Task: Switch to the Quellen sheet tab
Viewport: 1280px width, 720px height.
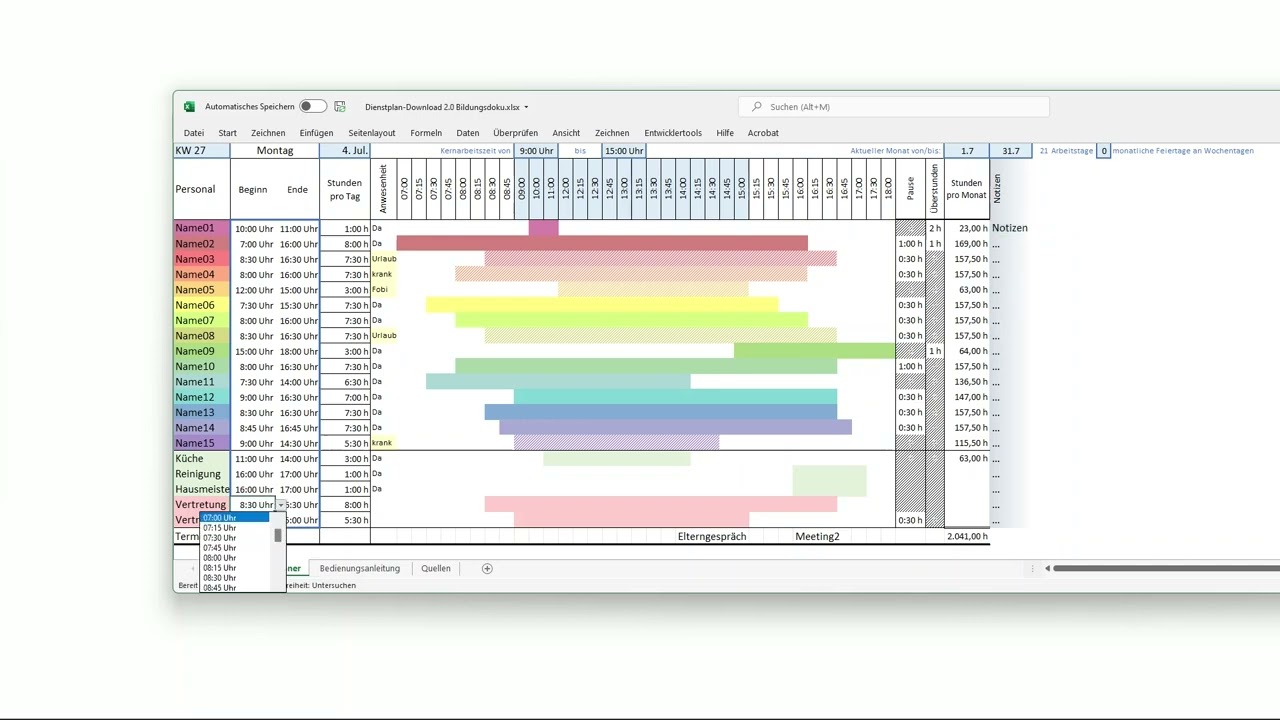Action: point(436,568)
